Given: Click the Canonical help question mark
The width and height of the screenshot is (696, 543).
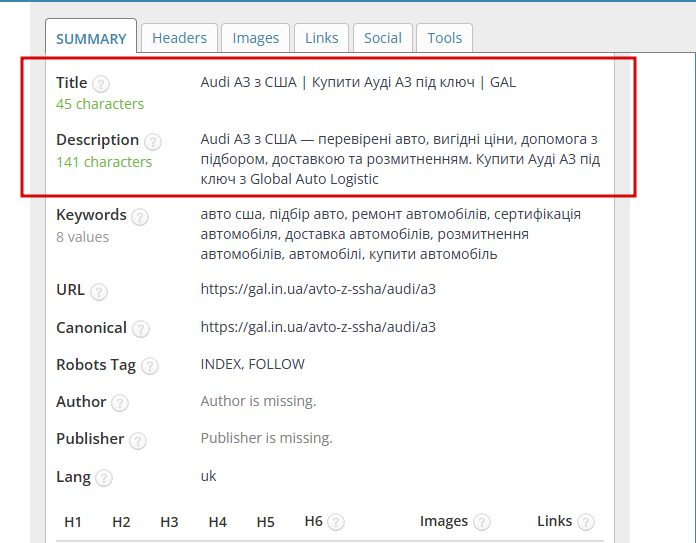Looking at the screenshot, I should pyautogui.click(x=141, y=329).
